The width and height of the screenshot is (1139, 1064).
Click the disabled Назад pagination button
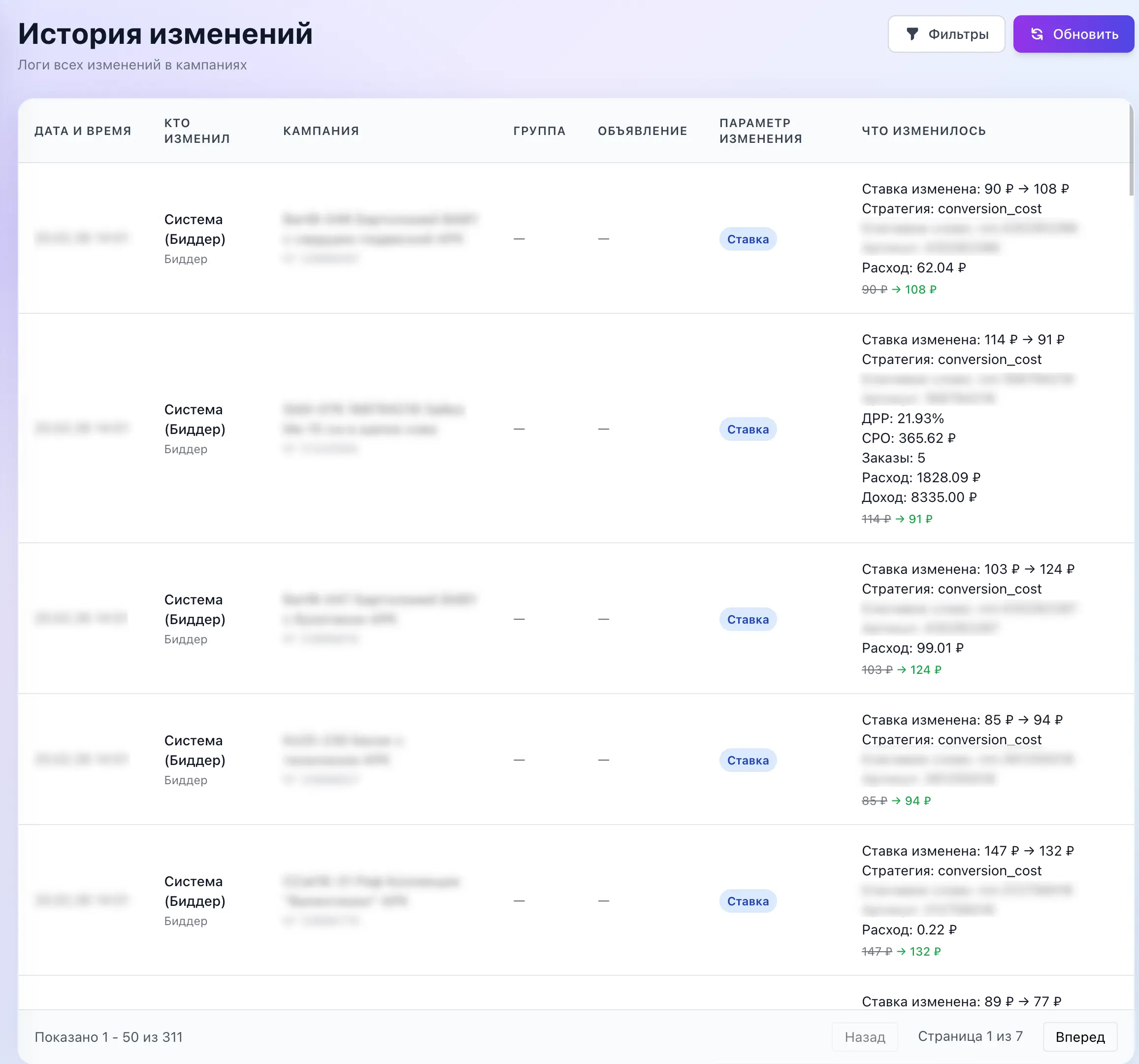click(x=865, y=1037)
